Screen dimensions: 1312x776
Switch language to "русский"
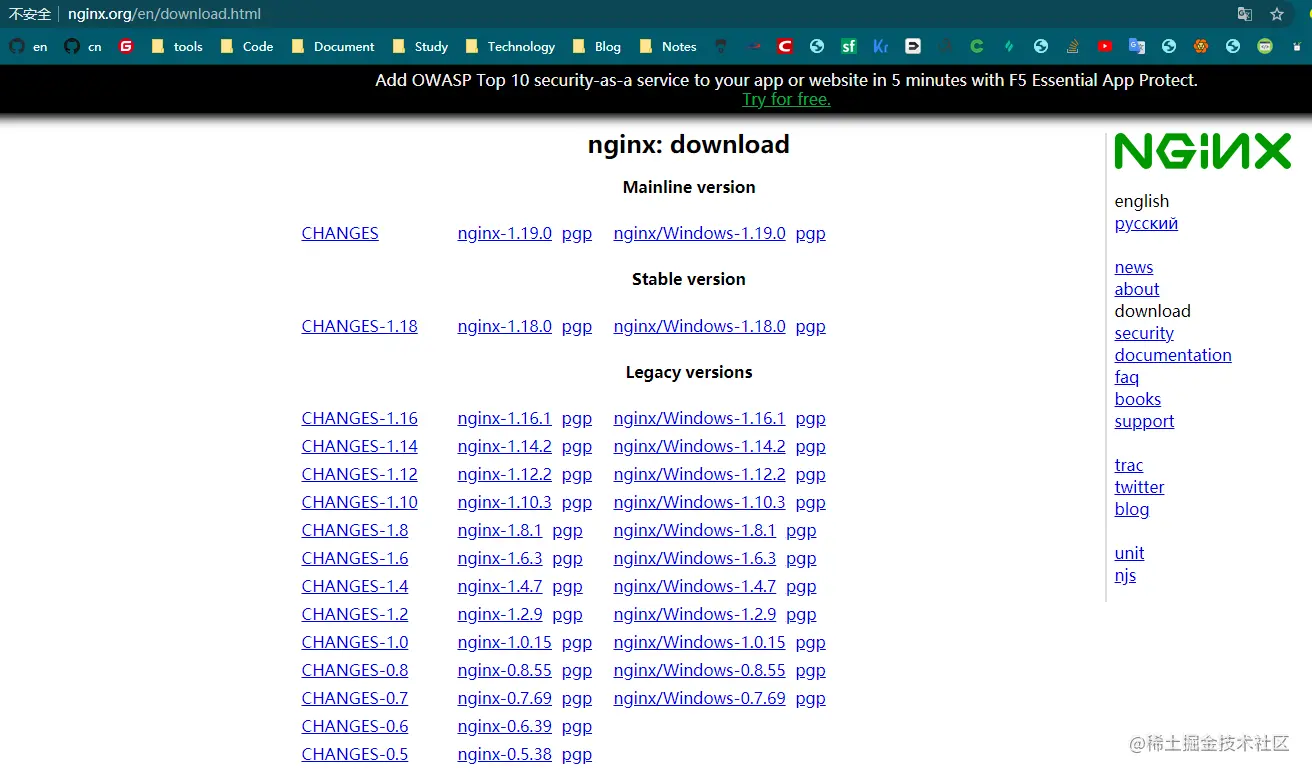point(1146,223)
